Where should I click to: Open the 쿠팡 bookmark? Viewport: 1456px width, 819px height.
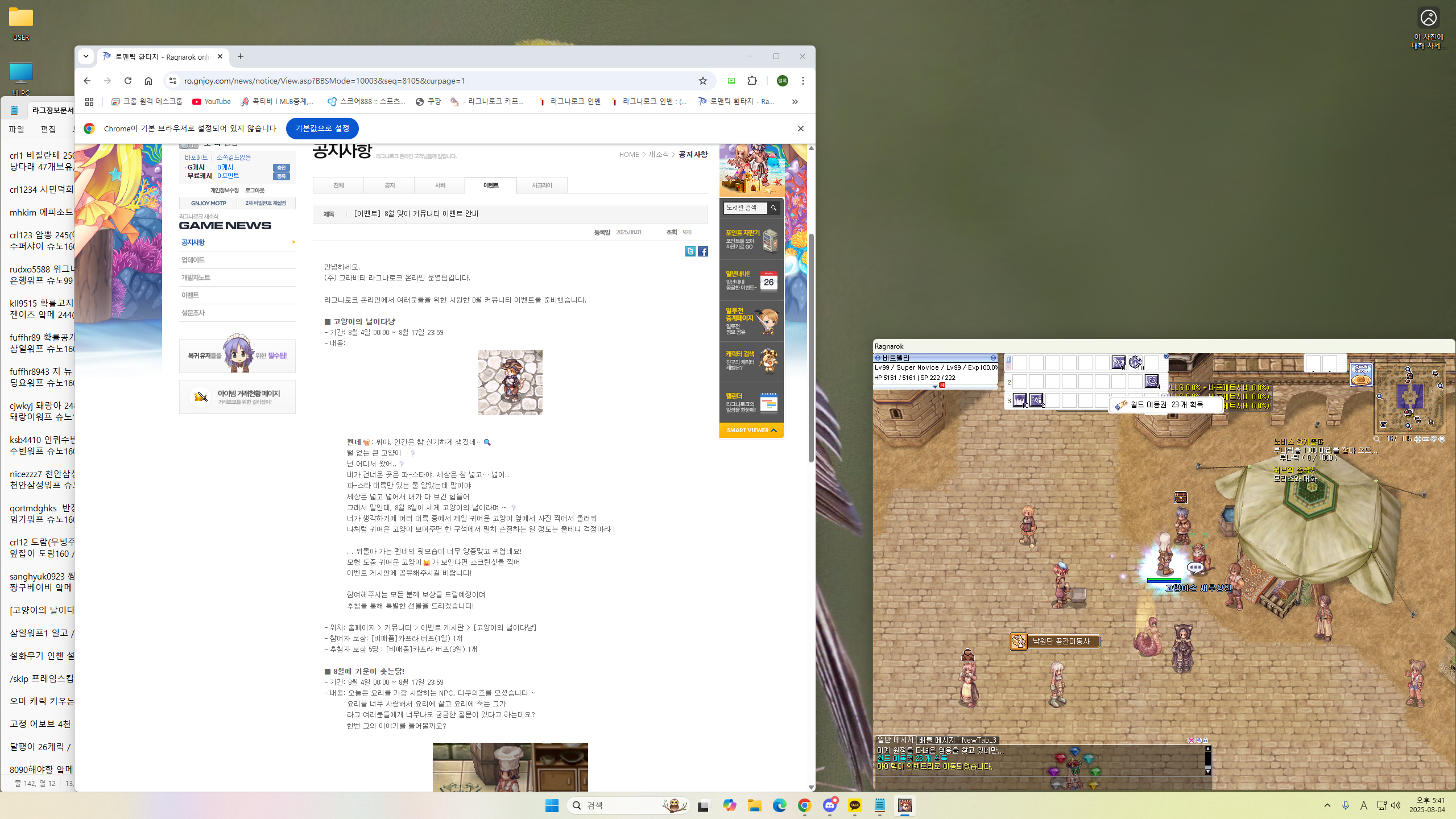pos(428,101)
